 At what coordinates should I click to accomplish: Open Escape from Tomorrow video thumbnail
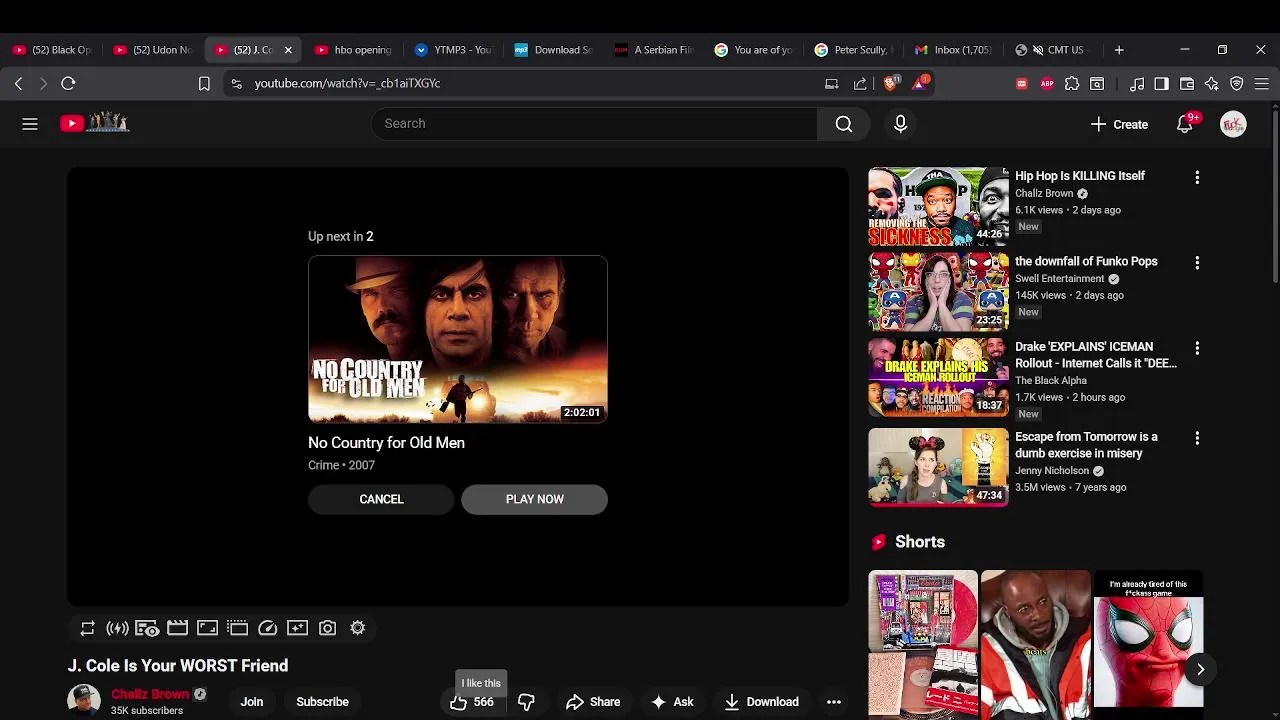(x=938, y=467)
